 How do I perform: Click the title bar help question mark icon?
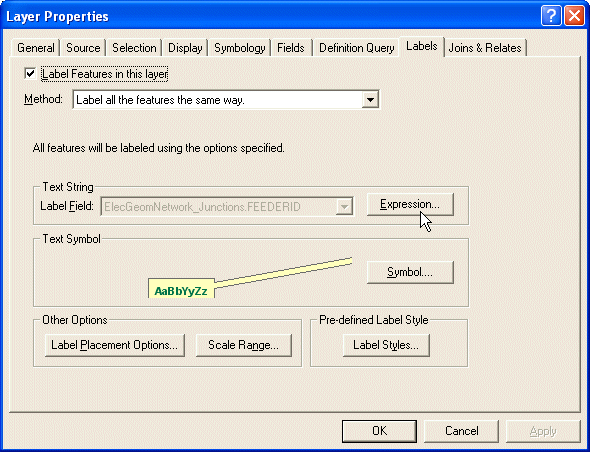coord(551,17)
